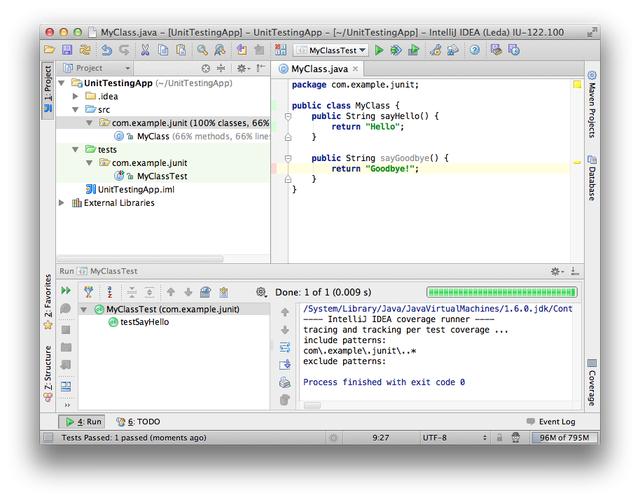Rerun tests with the double green arrow
Screen dimensions: 640x500
point(66,291)
